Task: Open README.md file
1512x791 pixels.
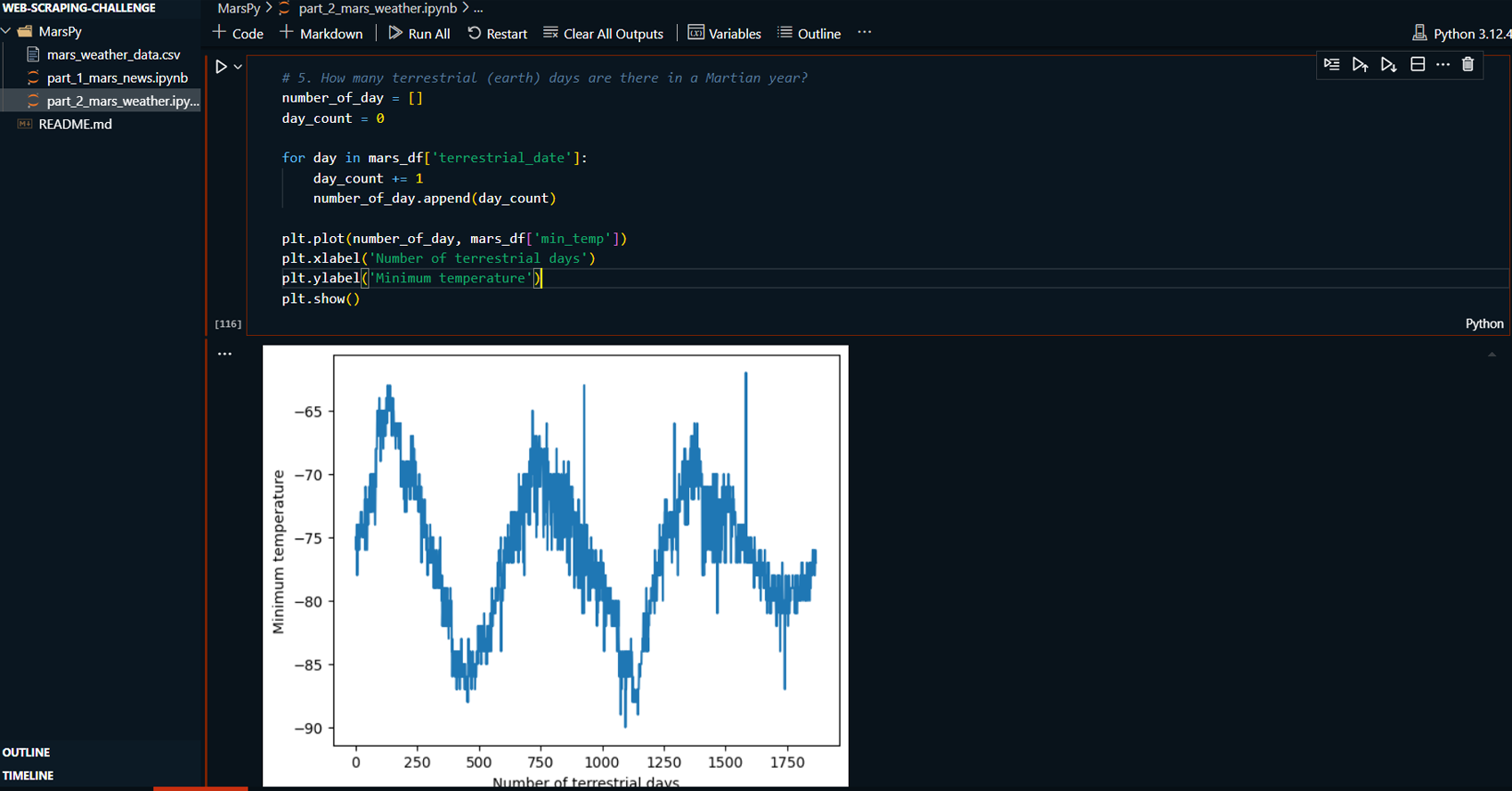Action: pyautogui.click(x=75, y=124)
